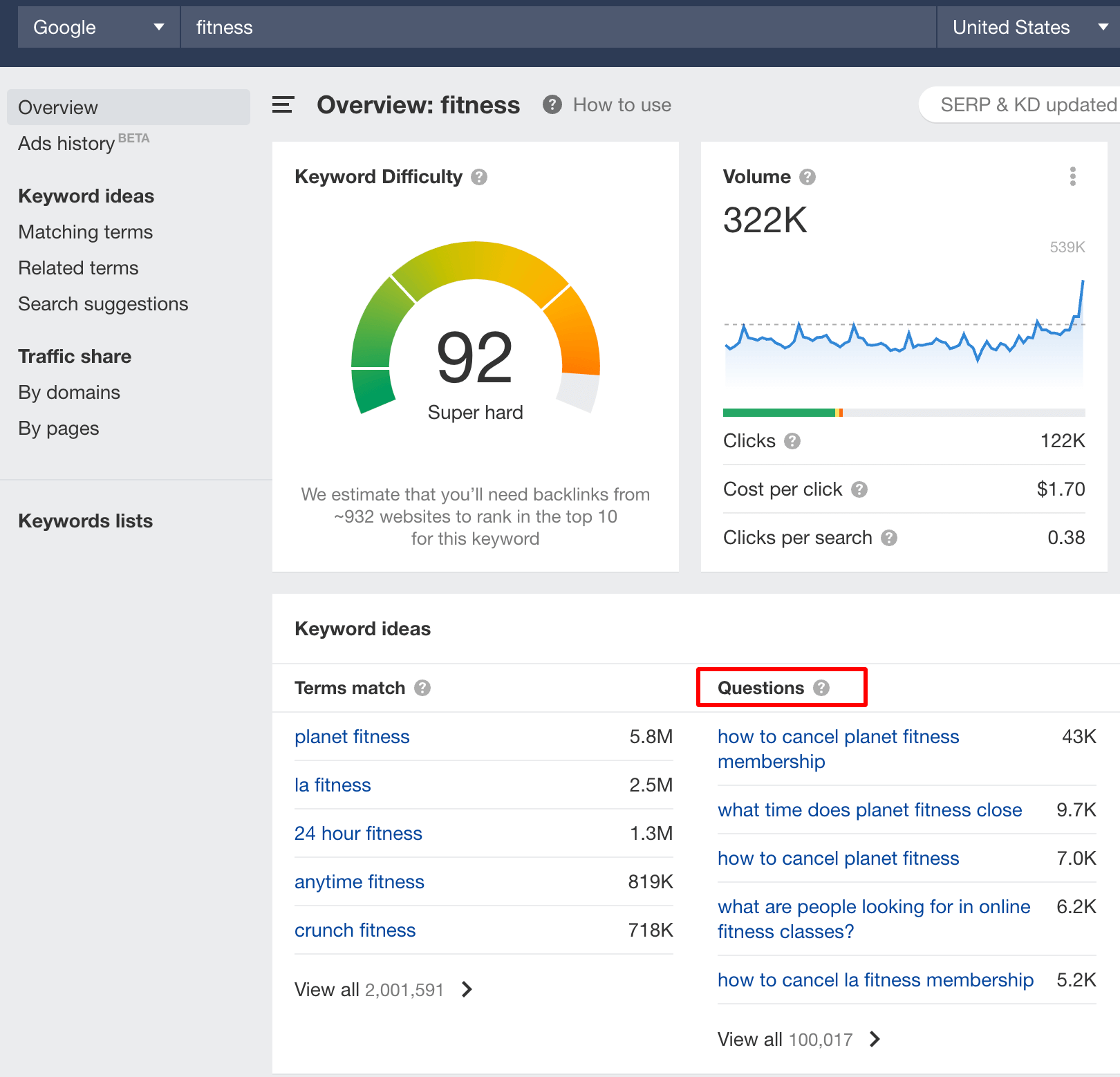
Task: Click the arrow next to View all 100,017
Action: [875, 1040]
